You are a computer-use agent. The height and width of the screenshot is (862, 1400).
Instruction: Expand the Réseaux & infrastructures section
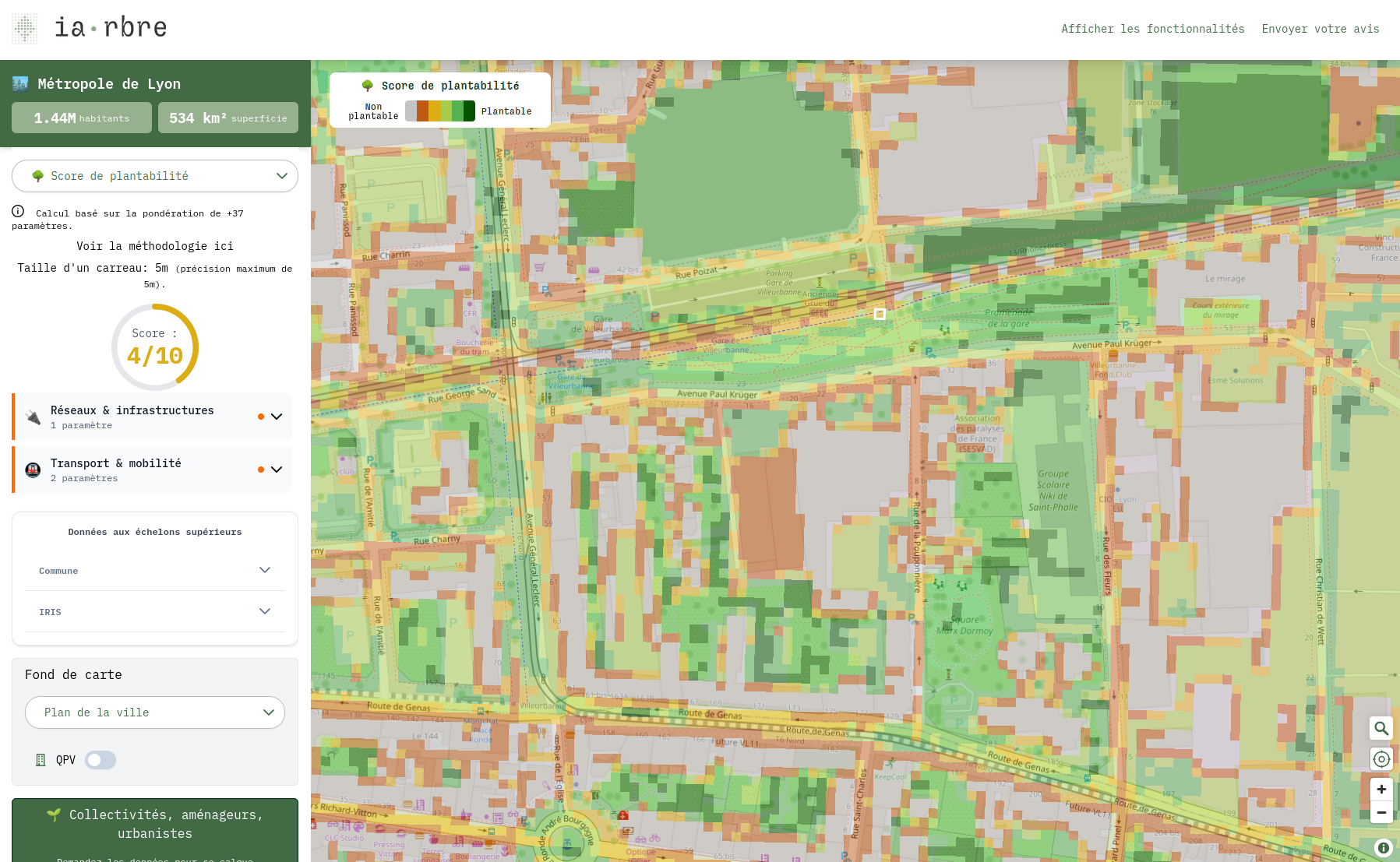click(x=276, y=417)
